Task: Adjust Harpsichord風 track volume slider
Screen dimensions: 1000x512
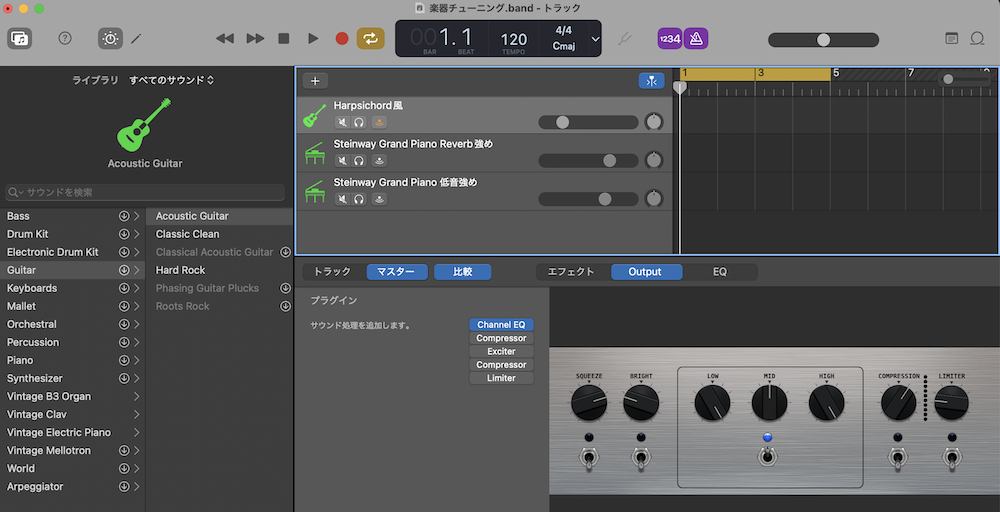Action: click(563, 122)
